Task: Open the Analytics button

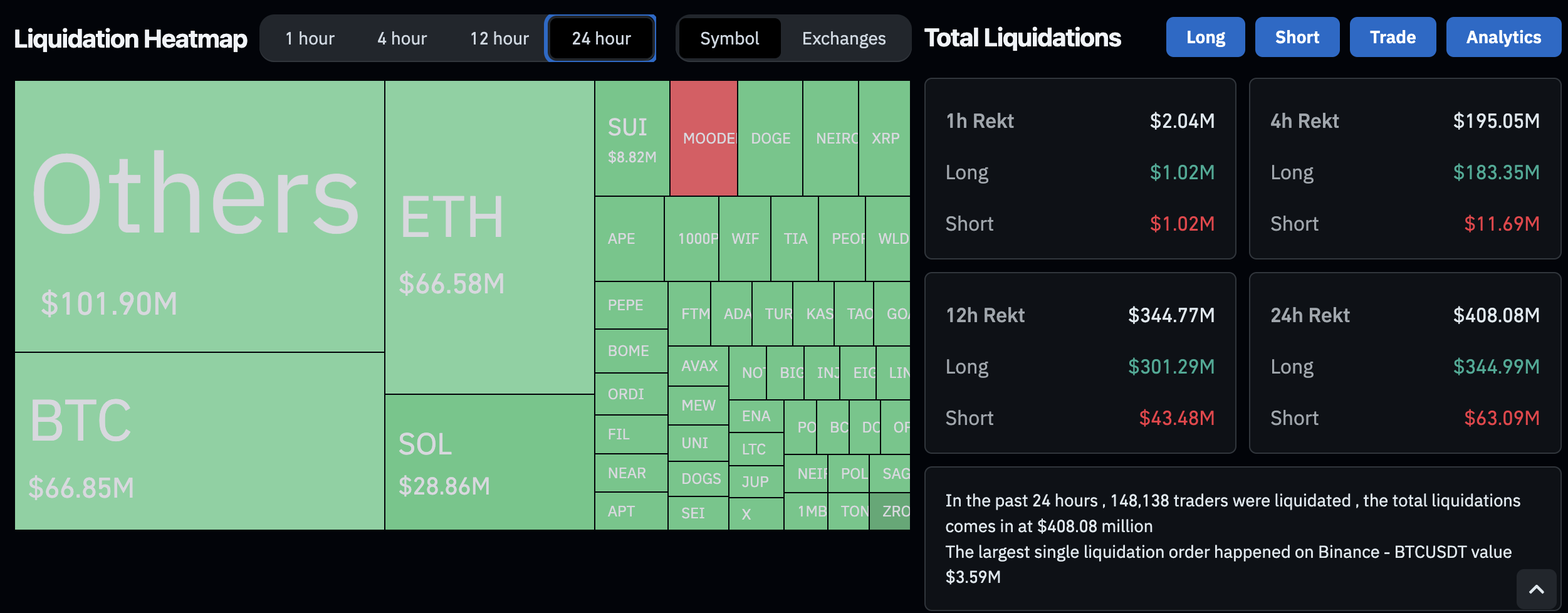Action: tap(1503, 38)
